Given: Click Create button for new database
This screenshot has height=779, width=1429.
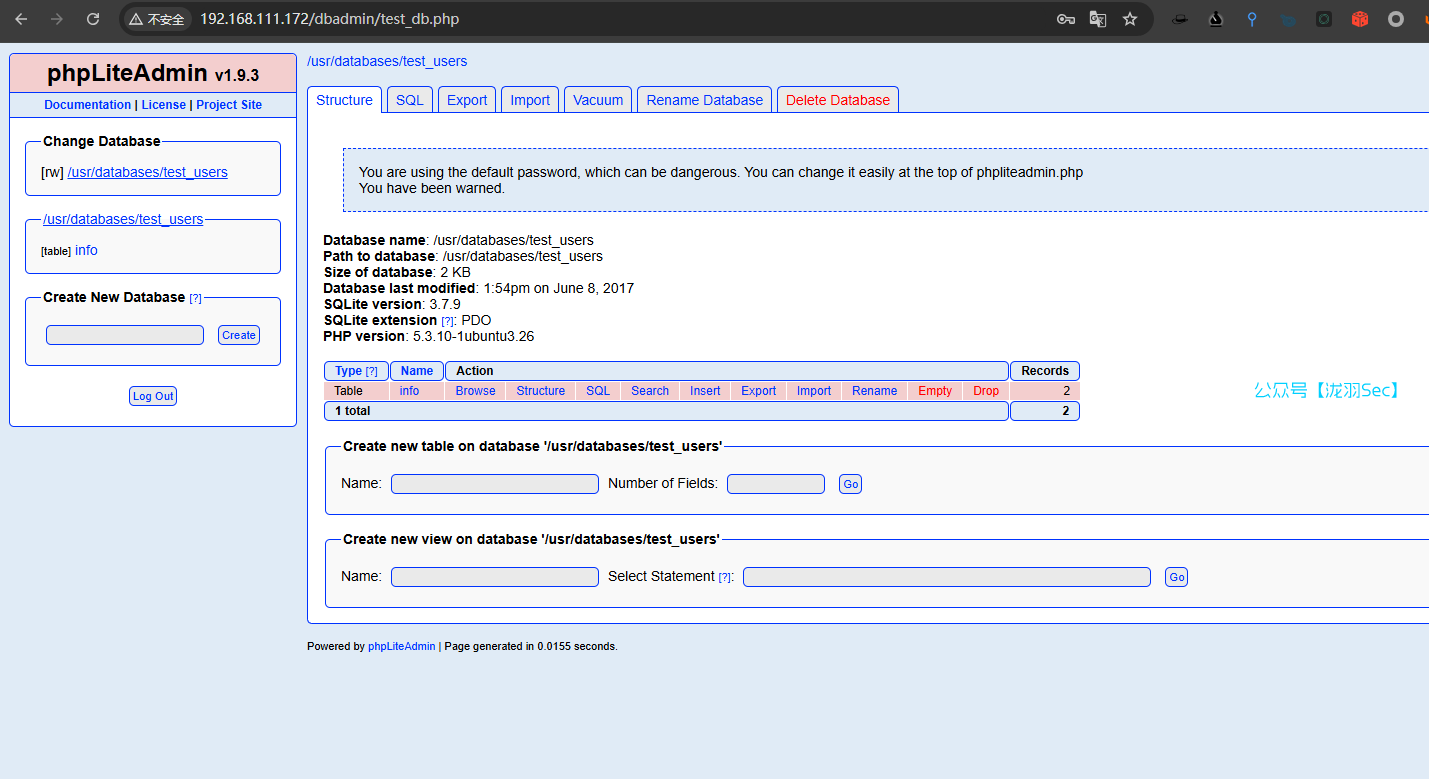Looking at the screenshot, I should coord(239,335).
